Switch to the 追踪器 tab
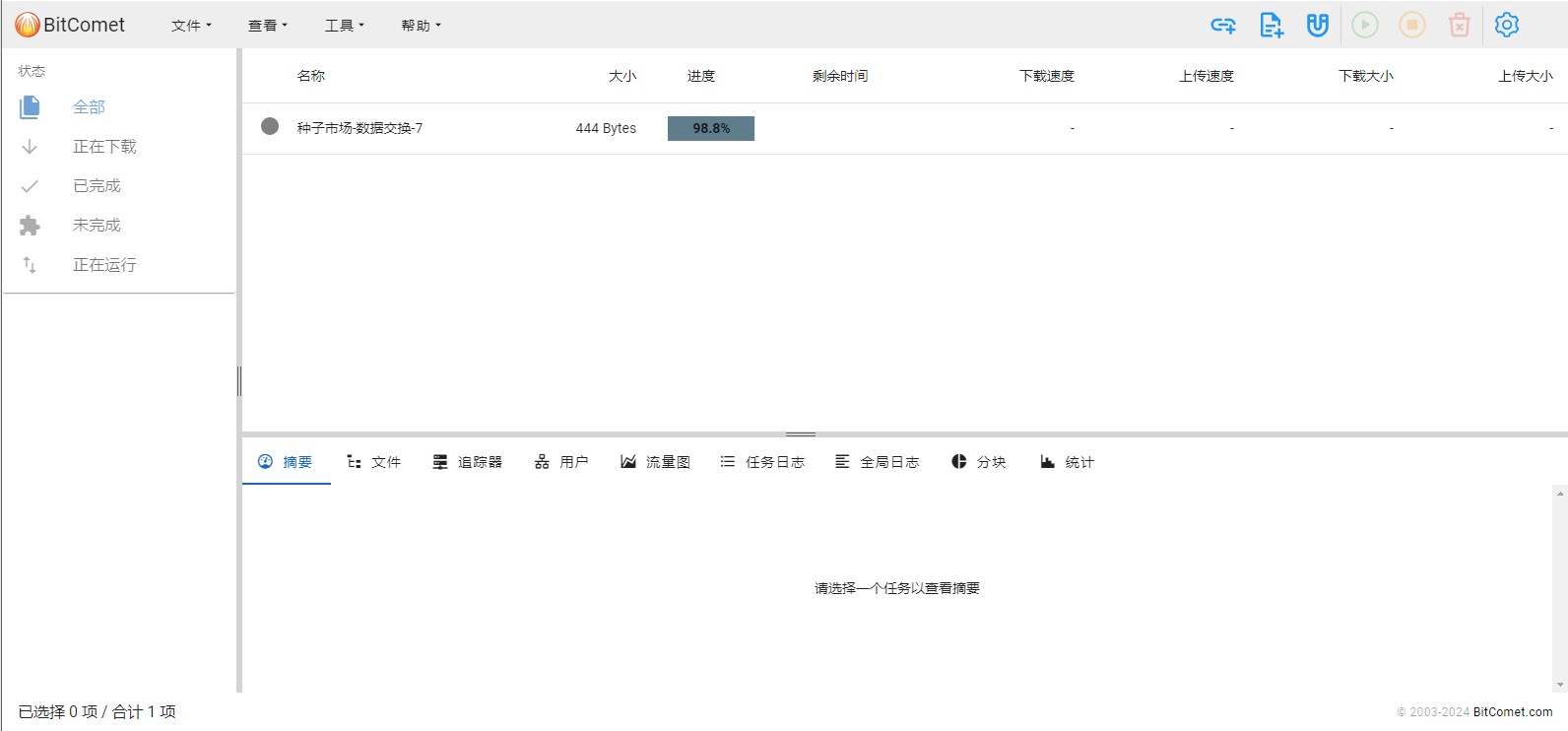1568x731 pixels. click(x=468, y=462)
